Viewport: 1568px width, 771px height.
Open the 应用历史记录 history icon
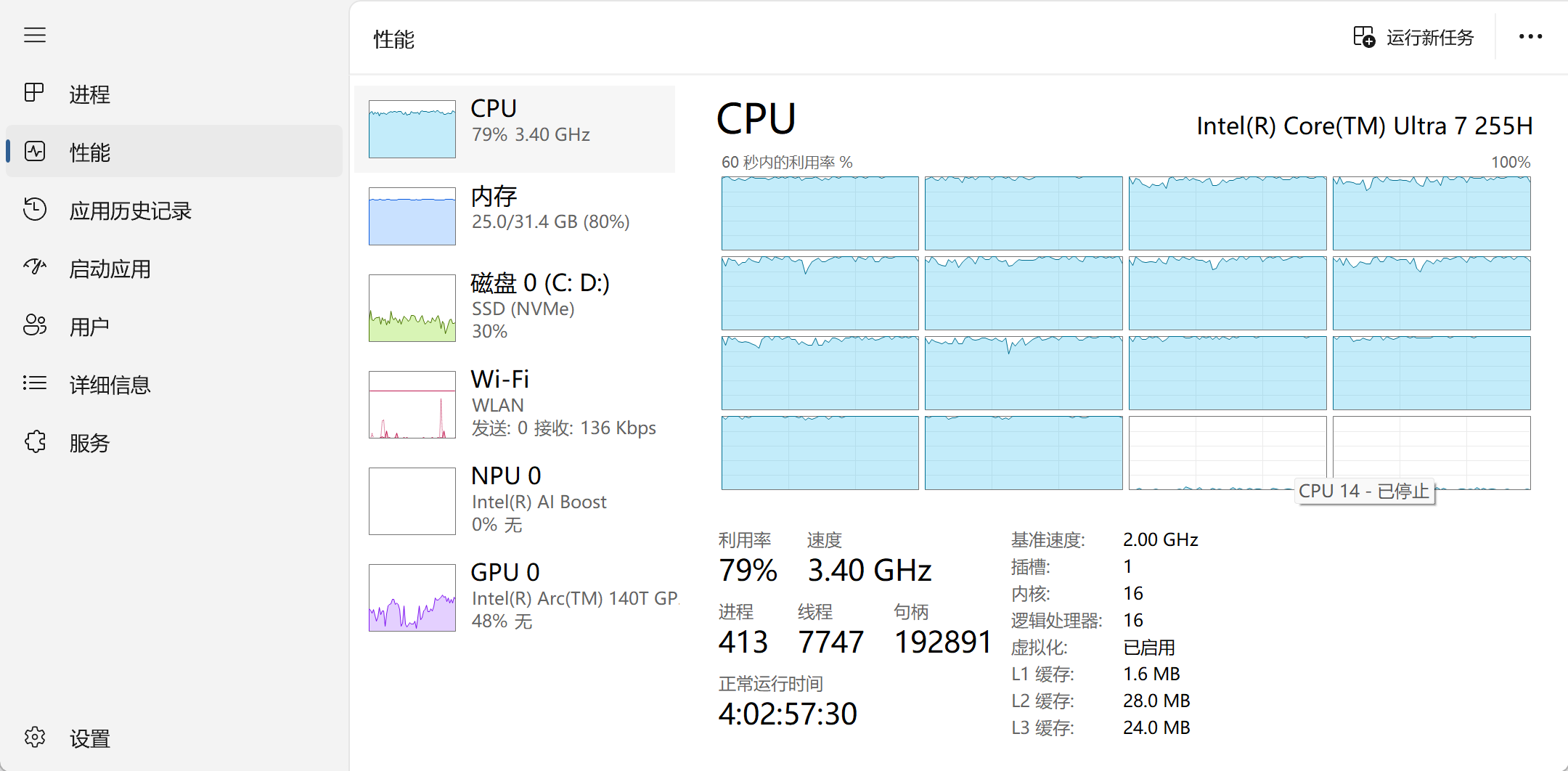click(34, 209)
